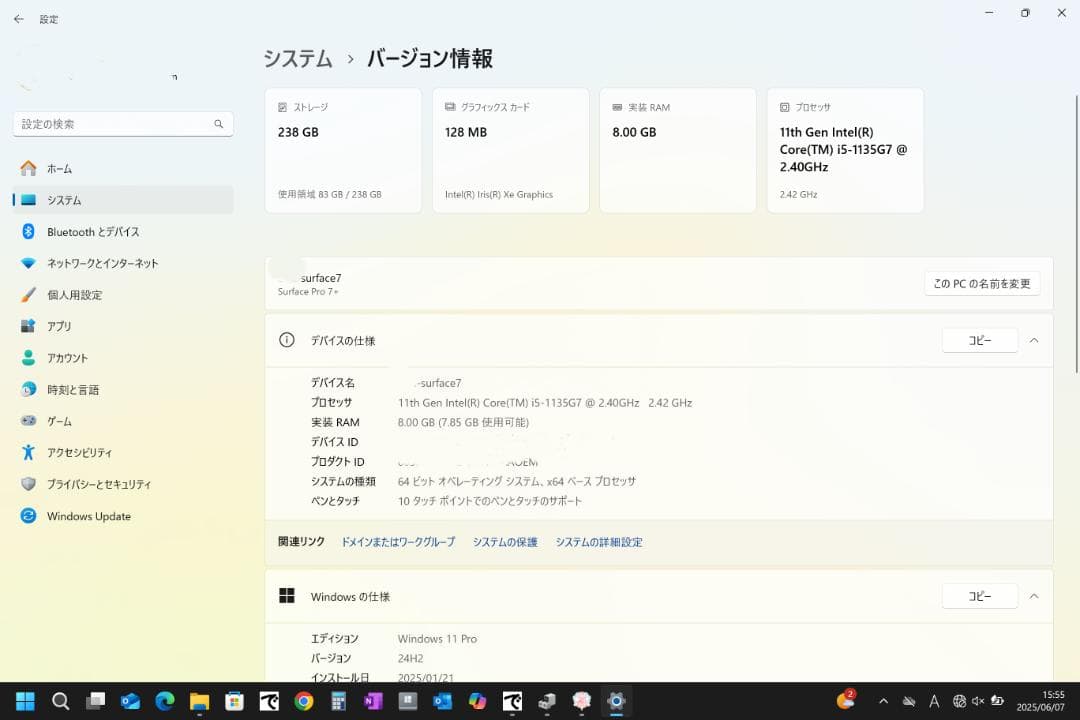Open the プロセッサ i5-1135G7 card
The image size is (1080, 720).
click(x=845, y=150)
